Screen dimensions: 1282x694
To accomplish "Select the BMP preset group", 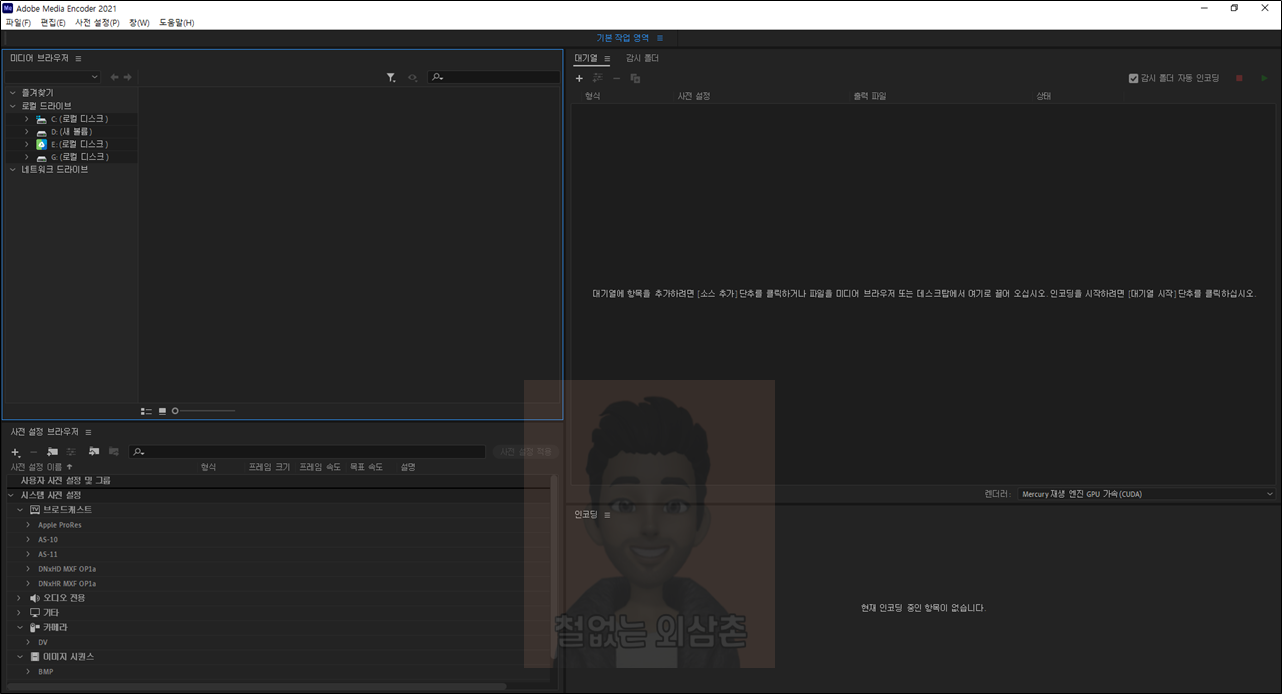I will (46, 672).
